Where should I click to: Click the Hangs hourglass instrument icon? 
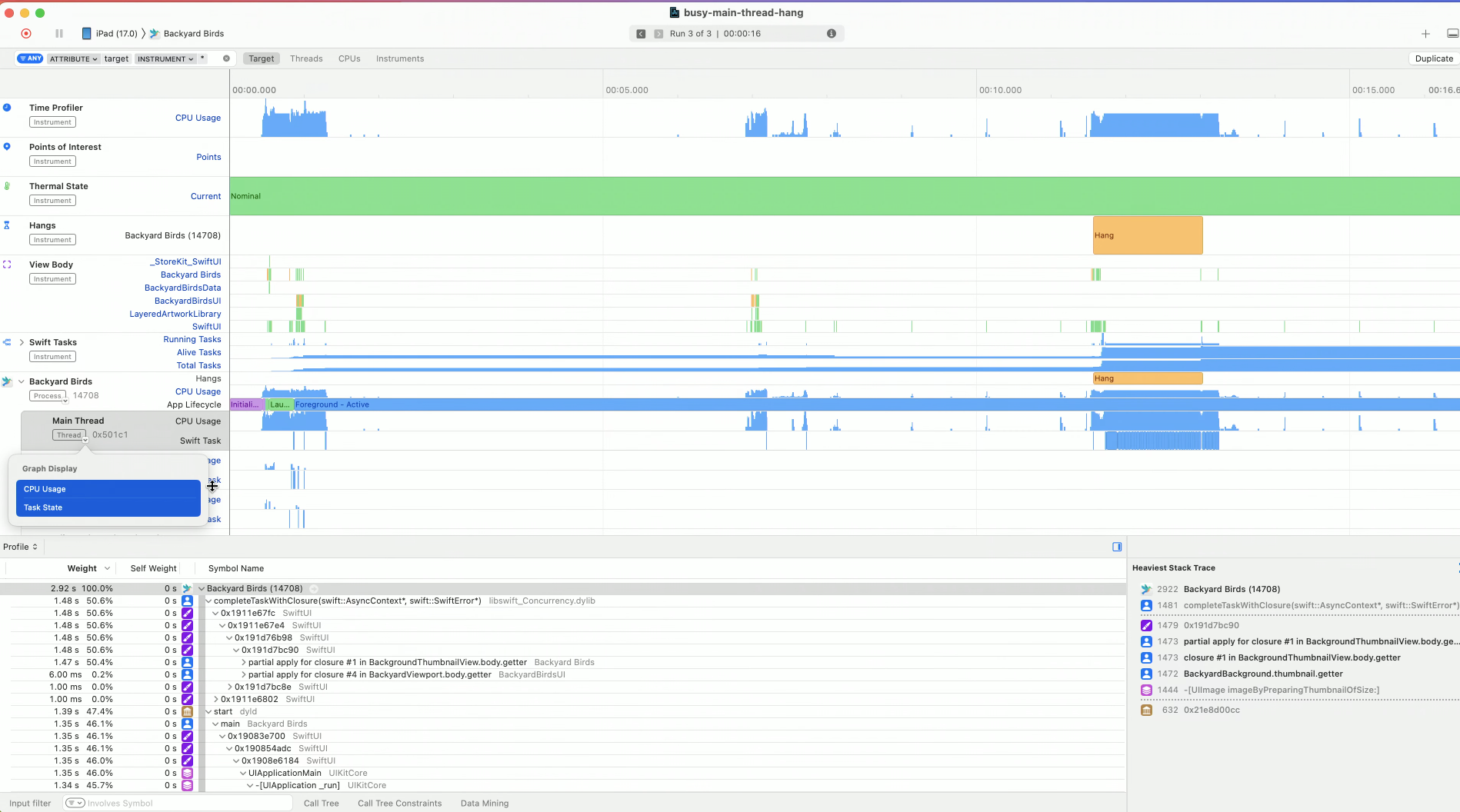(7, 225)
